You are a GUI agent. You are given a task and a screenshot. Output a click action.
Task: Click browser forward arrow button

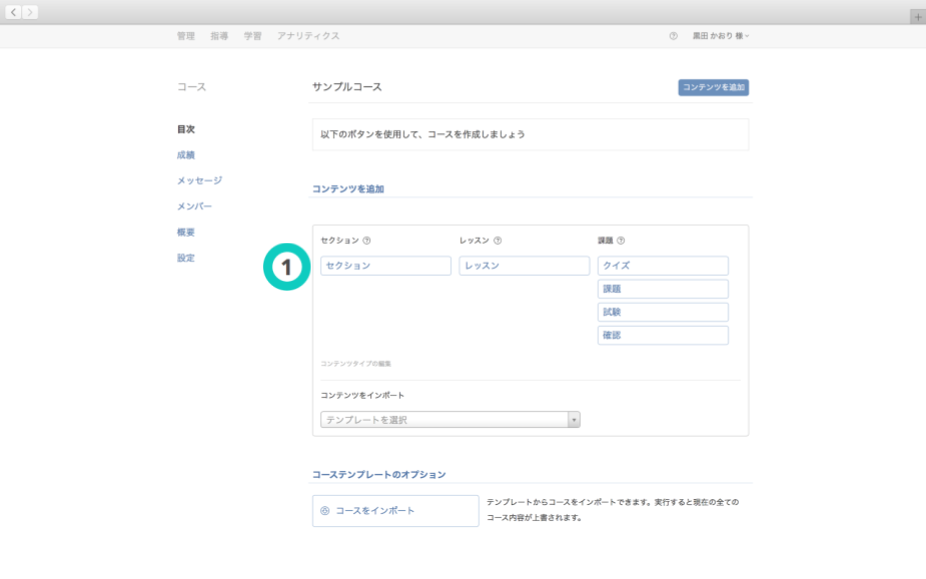(30, 12)
